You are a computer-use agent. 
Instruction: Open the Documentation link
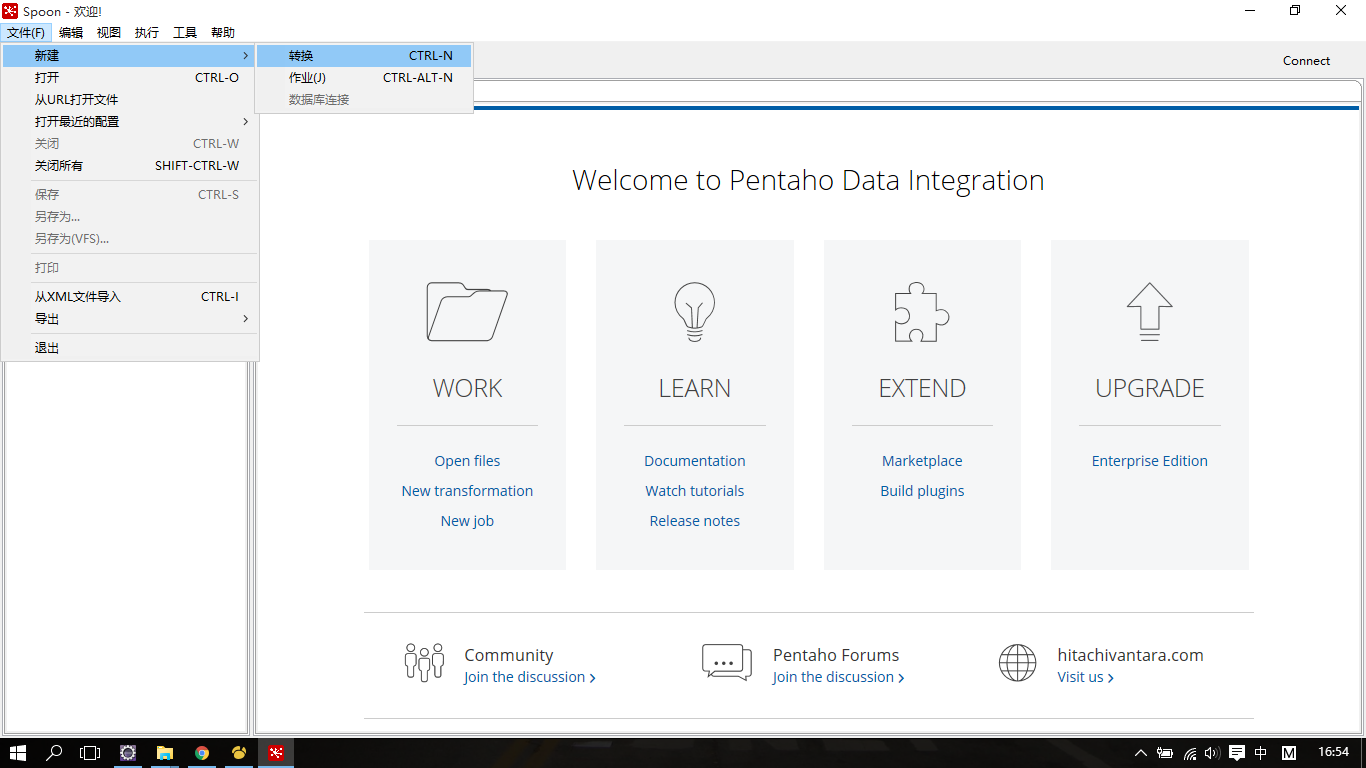pos(695,461)
